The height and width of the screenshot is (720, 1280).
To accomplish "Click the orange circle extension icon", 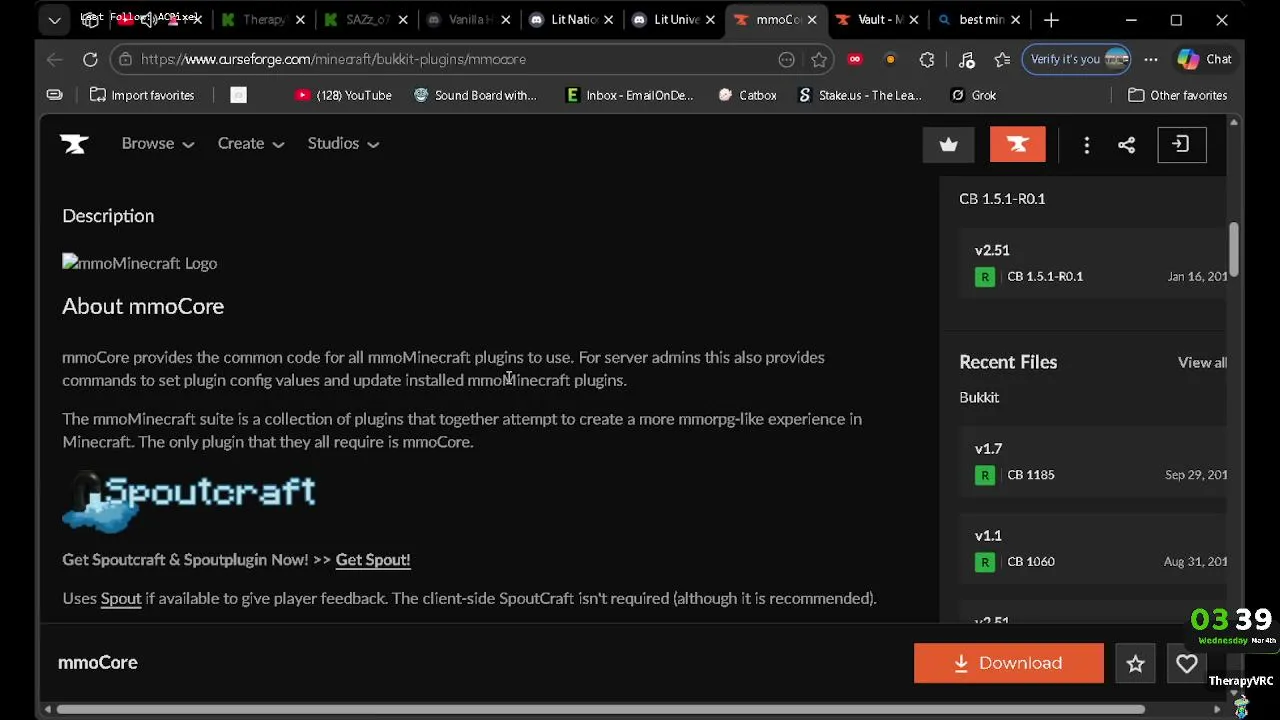I will click(x=890, y=59).
